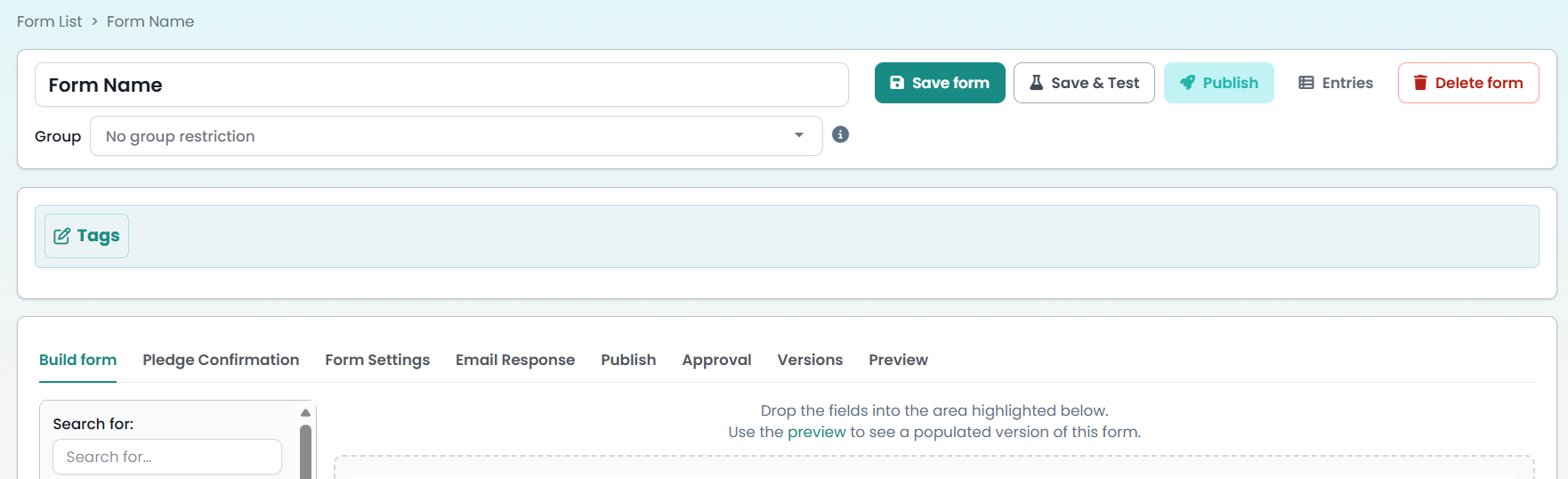Open the Form Settings tab

(377, 360)
